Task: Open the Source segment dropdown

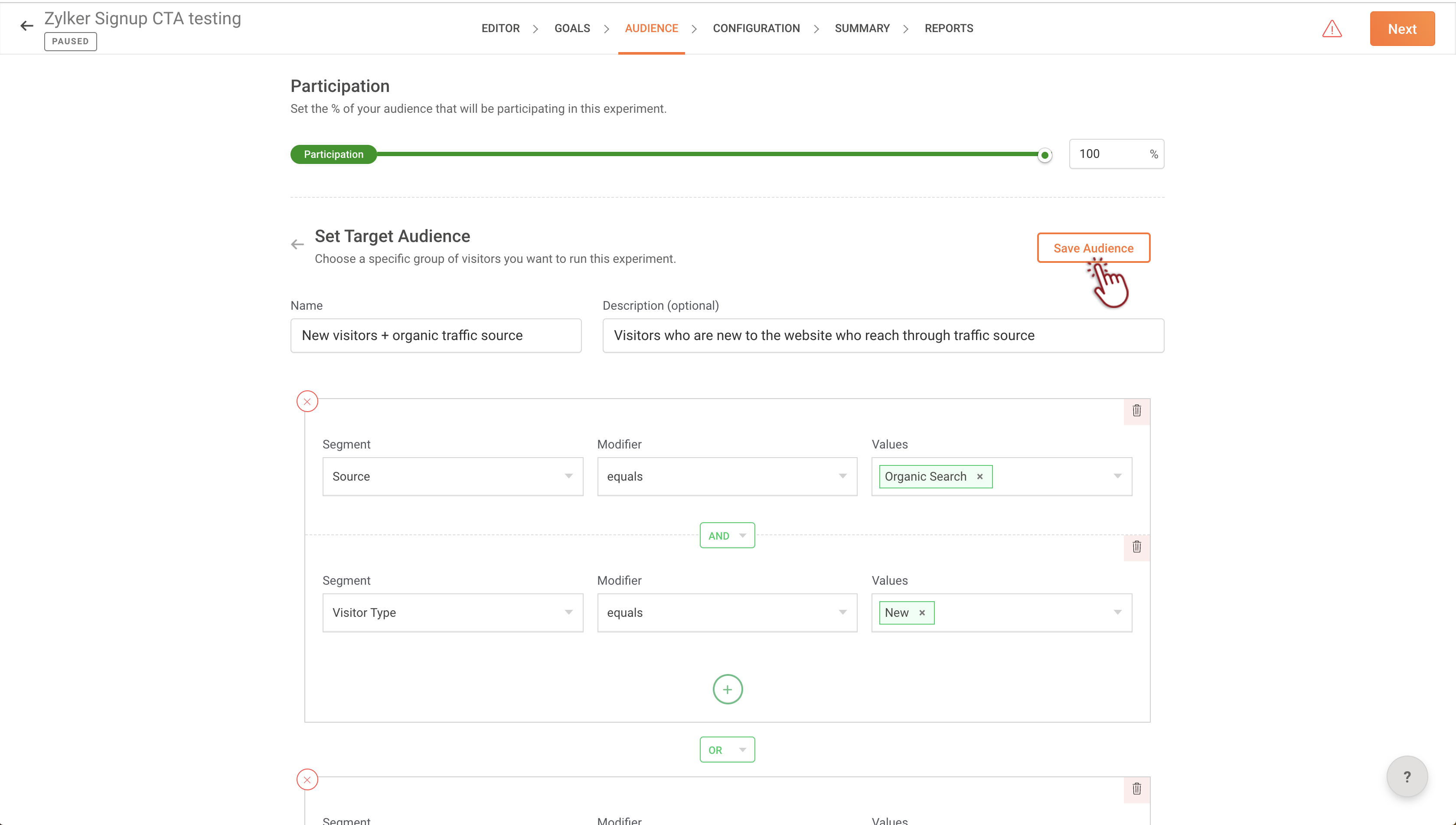Action: (x=453, y=477)
